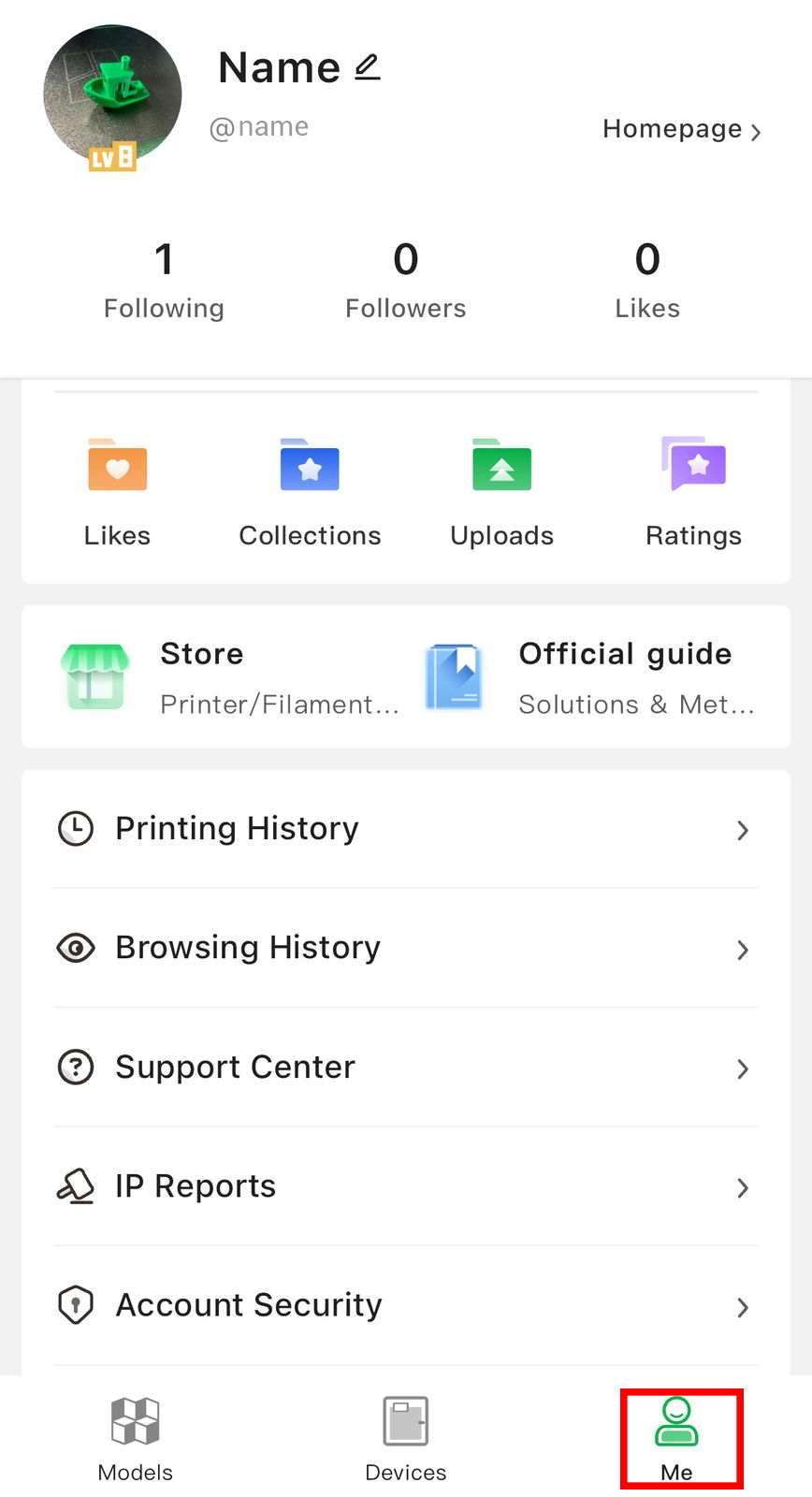The image size is (812, 1497).
Task: Tap the Browsing History eye icon
Action: point(76,948)
